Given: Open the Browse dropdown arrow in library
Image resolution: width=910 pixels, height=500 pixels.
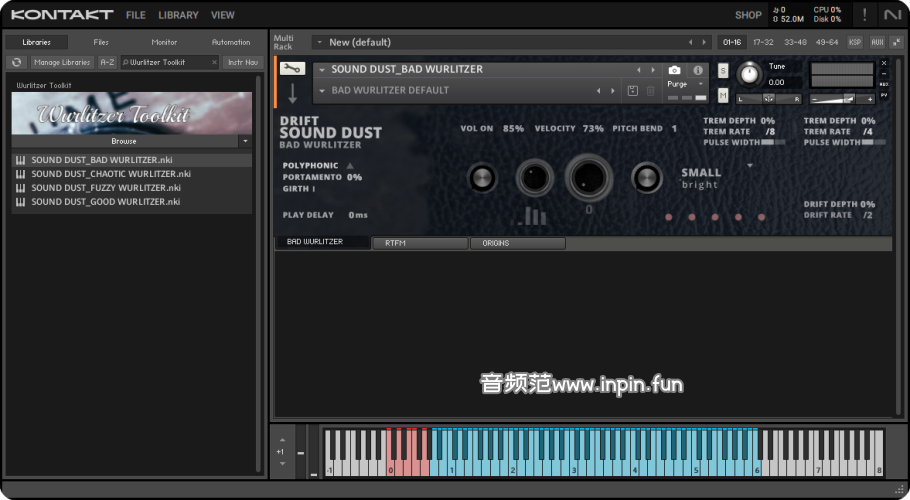Looking at the screenshot, I should pos(245,141).
